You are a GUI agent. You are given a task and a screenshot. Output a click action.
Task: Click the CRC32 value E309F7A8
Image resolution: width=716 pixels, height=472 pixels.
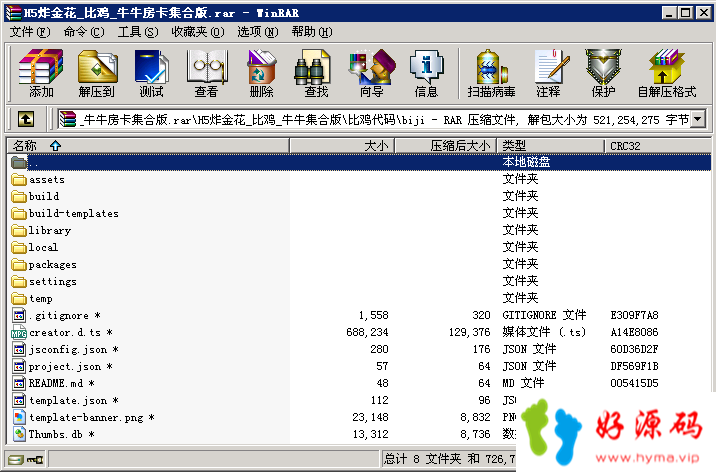click(x=634, y=315)
